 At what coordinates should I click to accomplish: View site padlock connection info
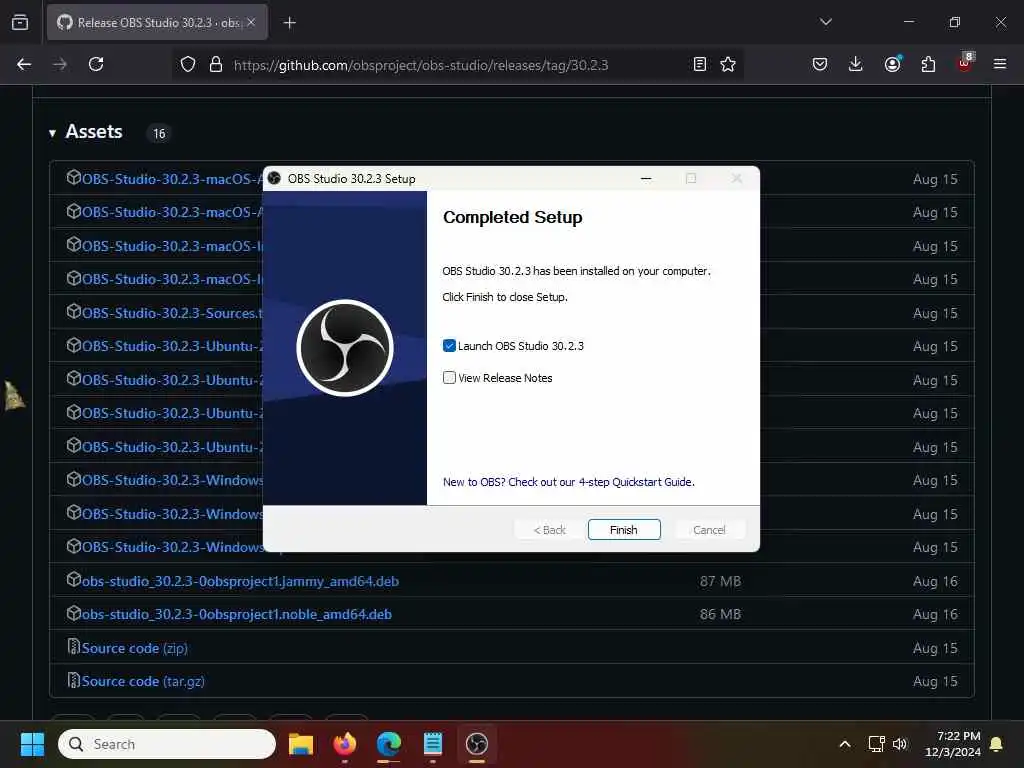[216, 65]
